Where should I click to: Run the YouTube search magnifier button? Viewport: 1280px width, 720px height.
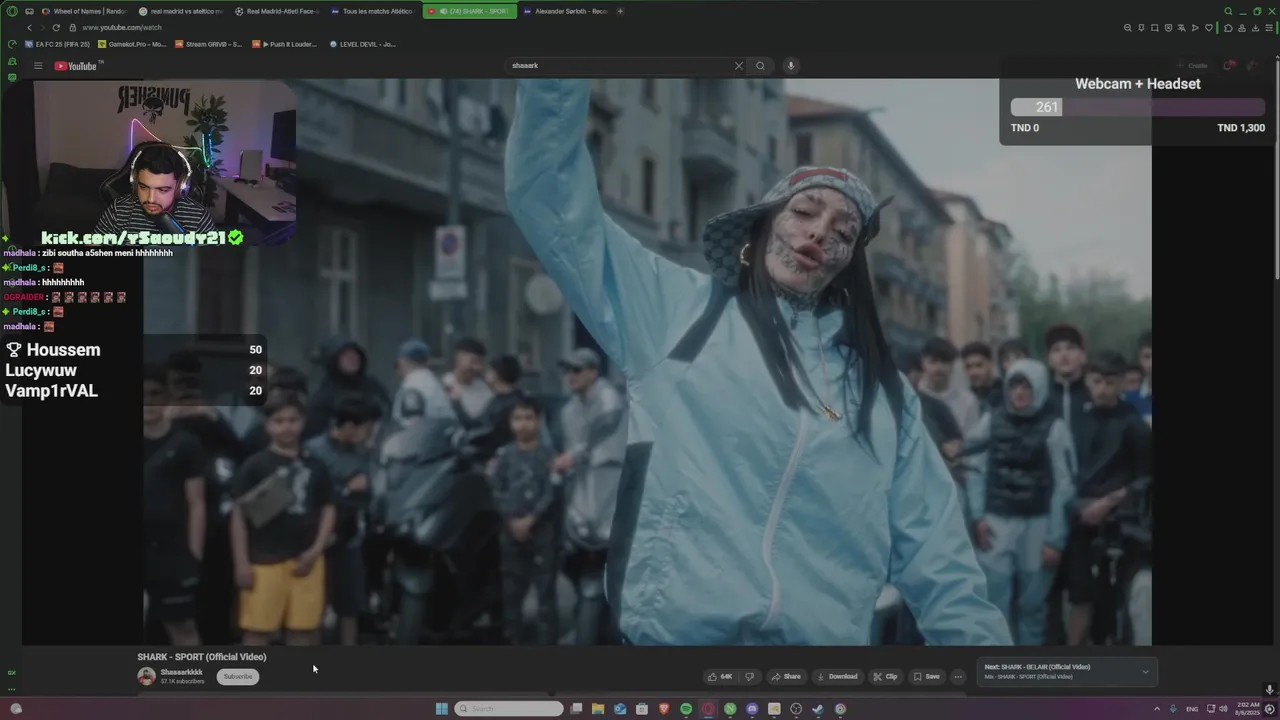click(760, 66)
